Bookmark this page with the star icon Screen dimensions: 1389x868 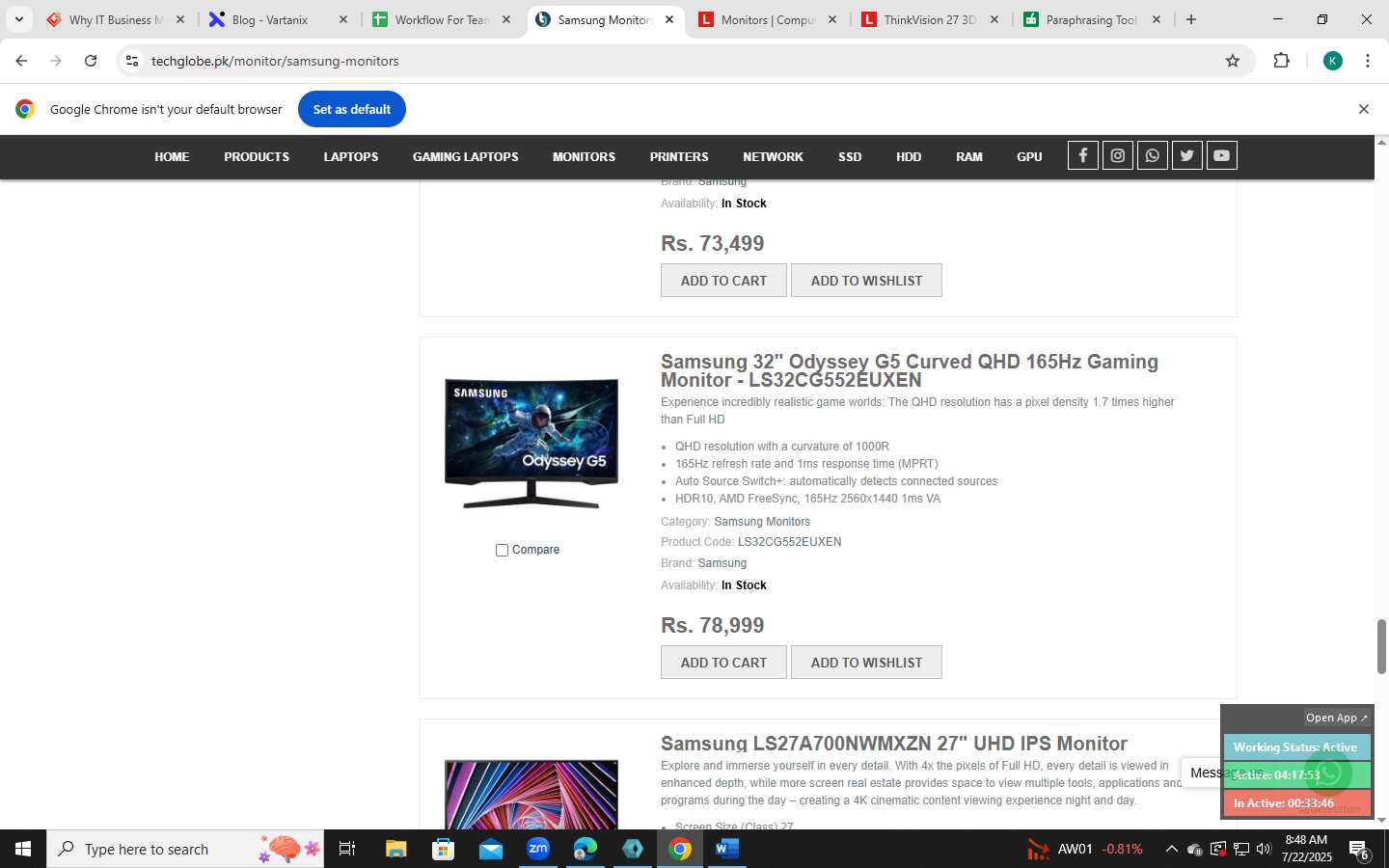pos(1232,61)
